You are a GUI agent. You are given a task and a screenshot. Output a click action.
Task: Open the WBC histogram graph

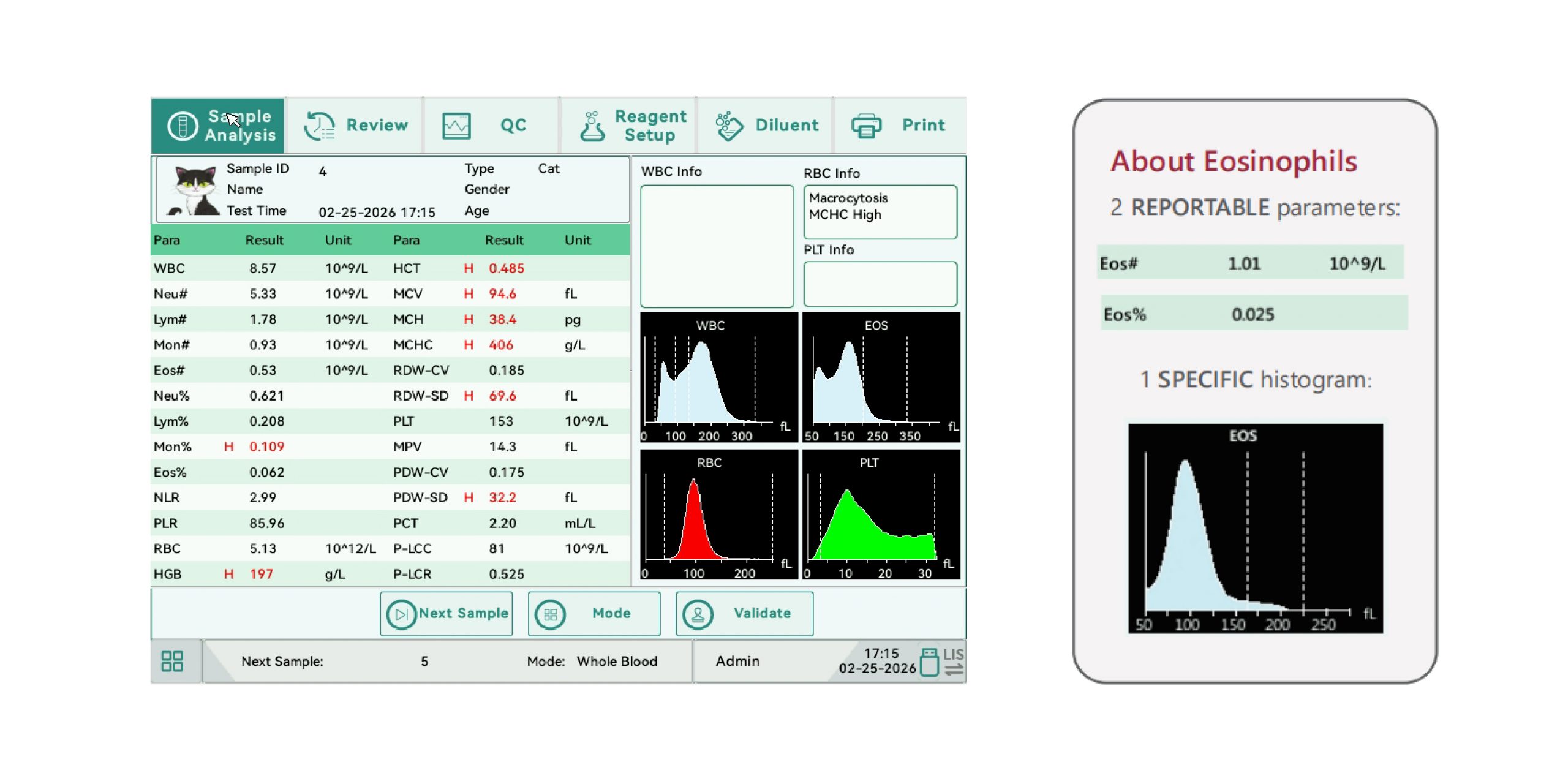click(x=718, y=377)
